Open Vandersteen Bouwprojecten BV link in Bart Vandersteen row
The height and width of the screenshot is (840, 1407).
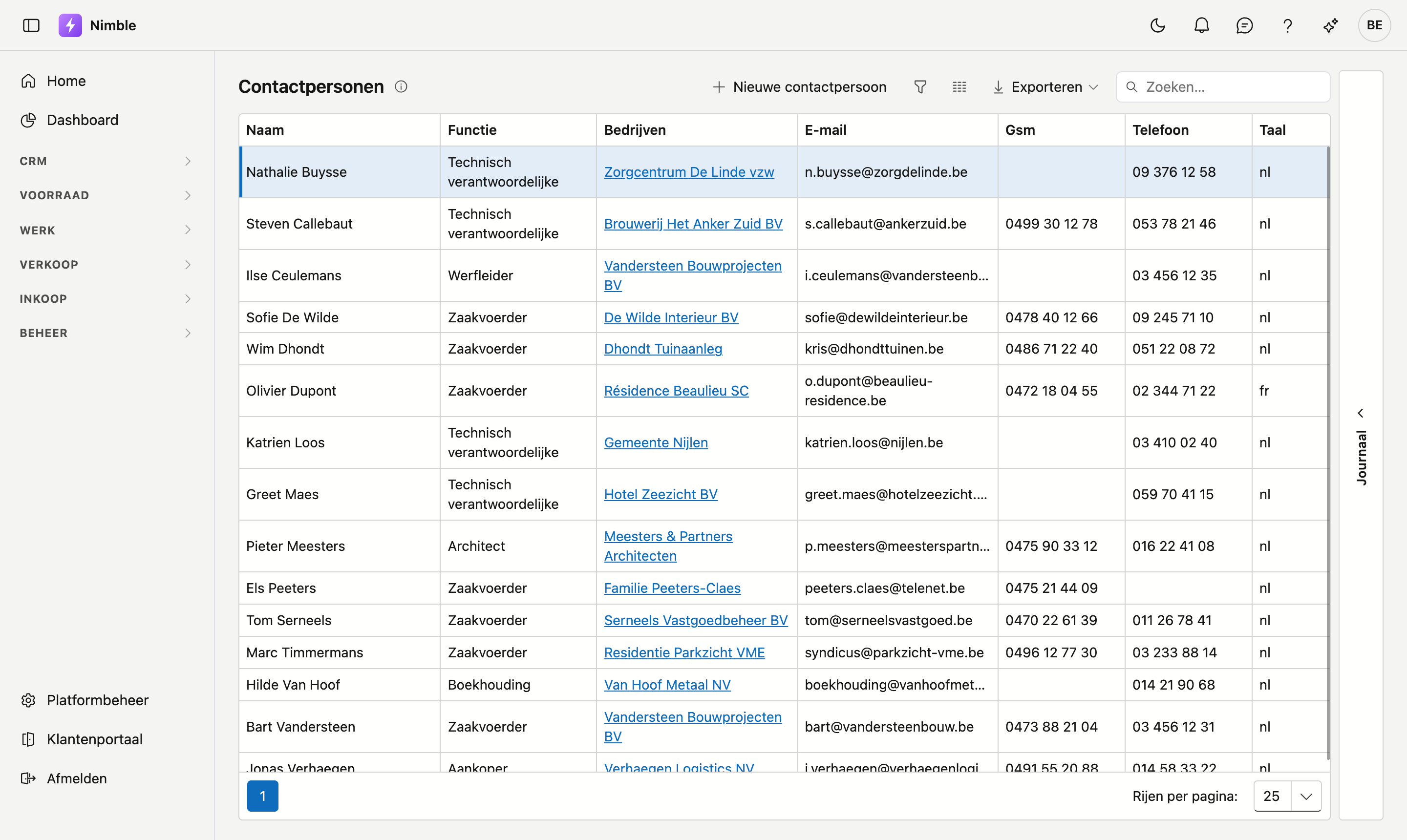click(692, 727)
